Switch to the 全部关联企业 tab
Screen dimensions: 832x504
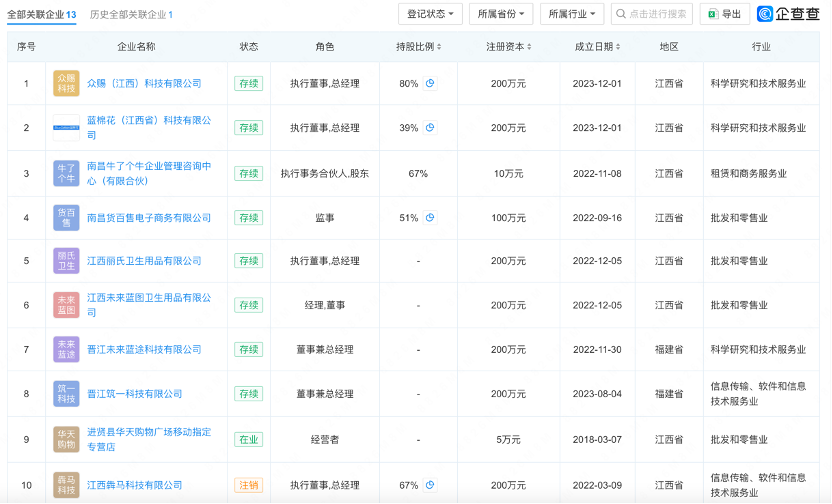tap(41, 15)
